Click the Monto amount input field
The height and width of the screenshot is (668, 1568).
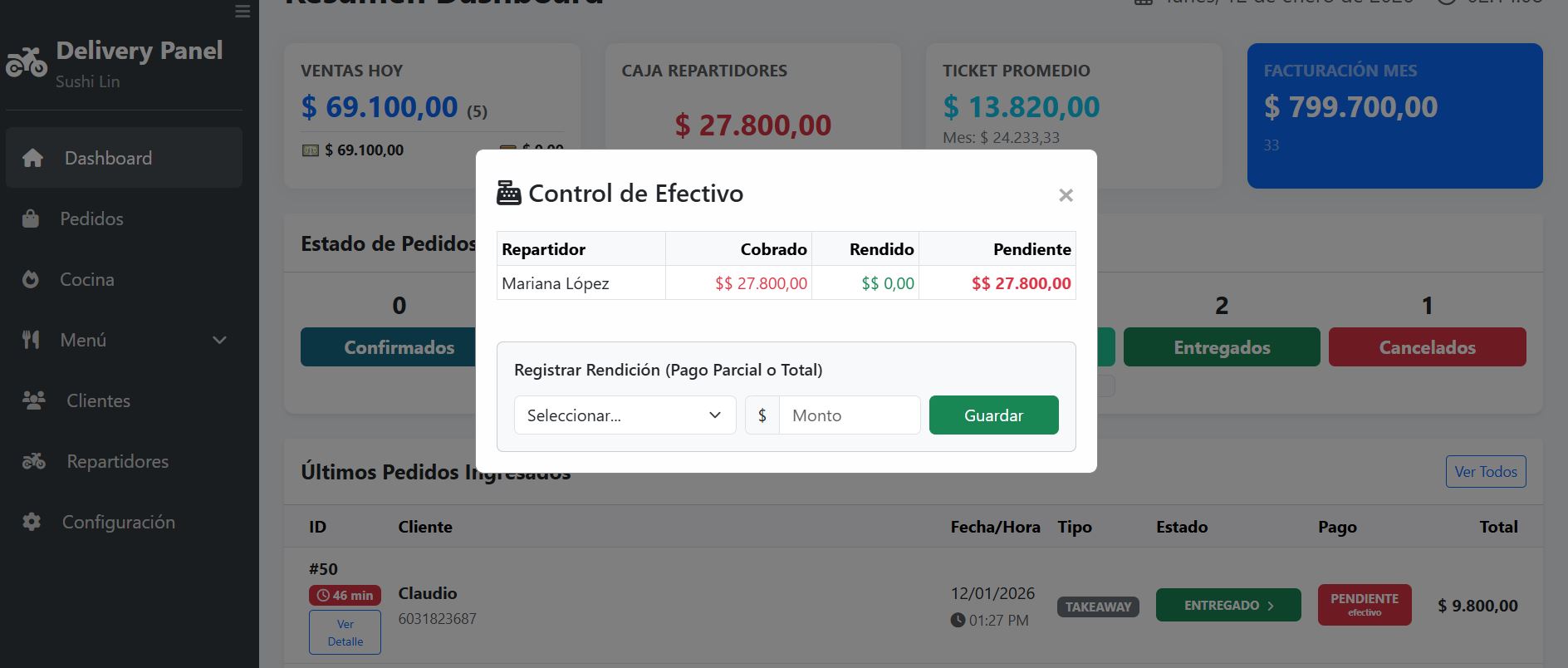tap(849, 415)
